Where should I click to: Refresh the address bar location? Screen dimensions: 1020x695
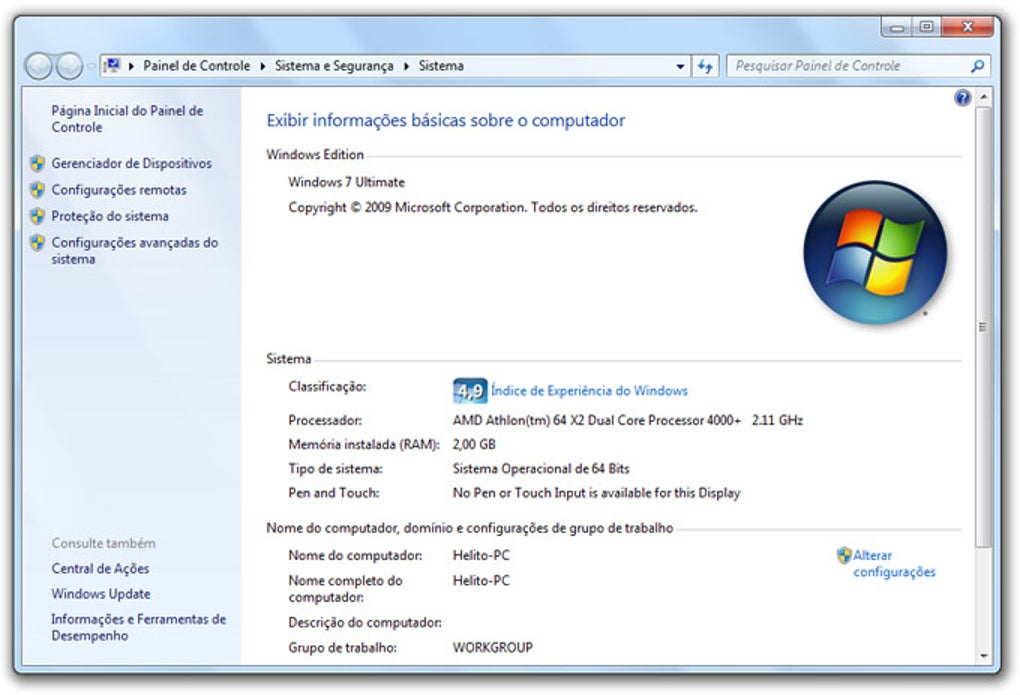[x=705, y=66]
